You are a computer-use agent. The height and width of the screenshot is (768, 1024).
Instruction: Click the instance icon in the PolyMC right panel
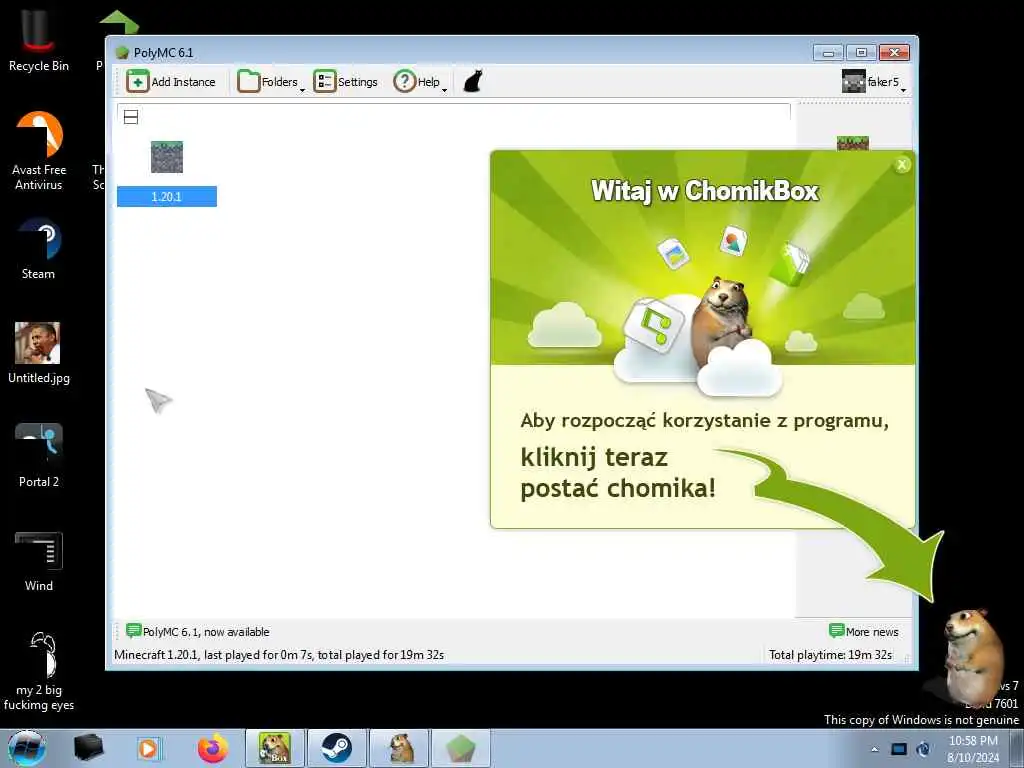pos(853,142)
